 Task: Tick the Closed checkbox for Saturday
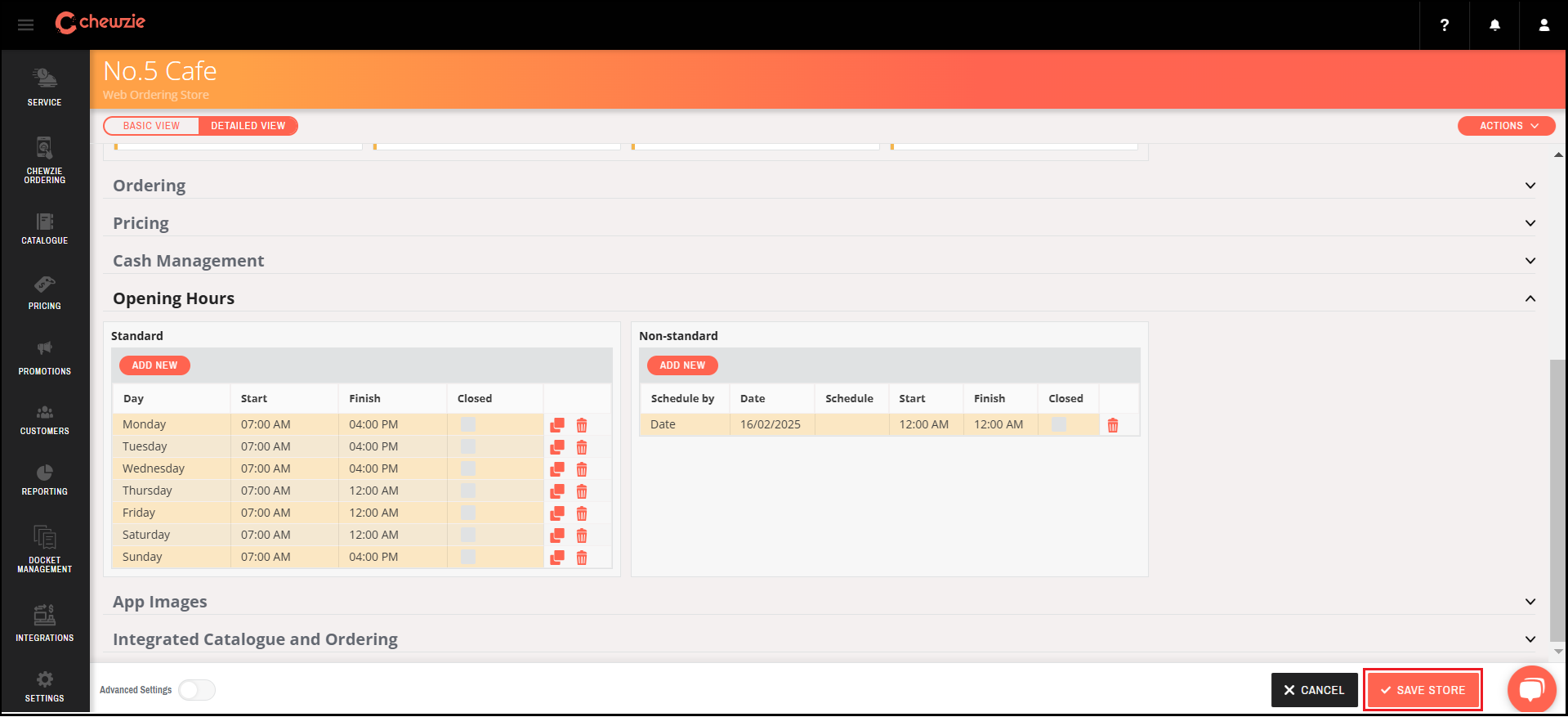pyautogui.click(x=468, y=535)
